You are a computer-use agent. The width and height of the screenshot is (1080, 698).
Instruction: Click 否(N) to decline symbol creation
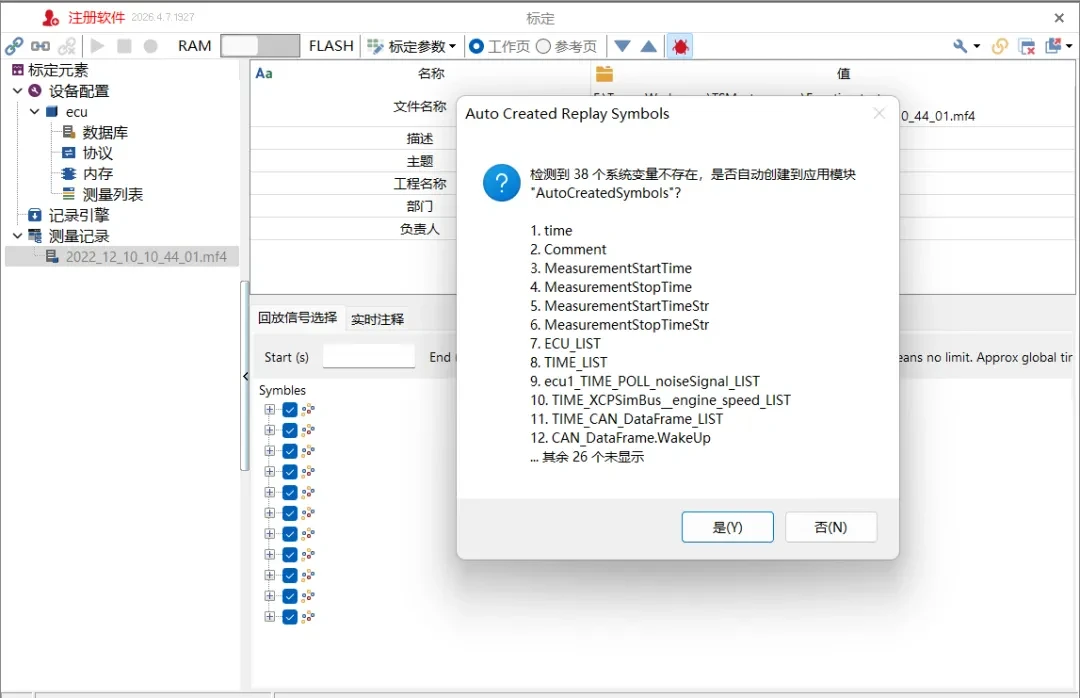(x=831, y=527)
